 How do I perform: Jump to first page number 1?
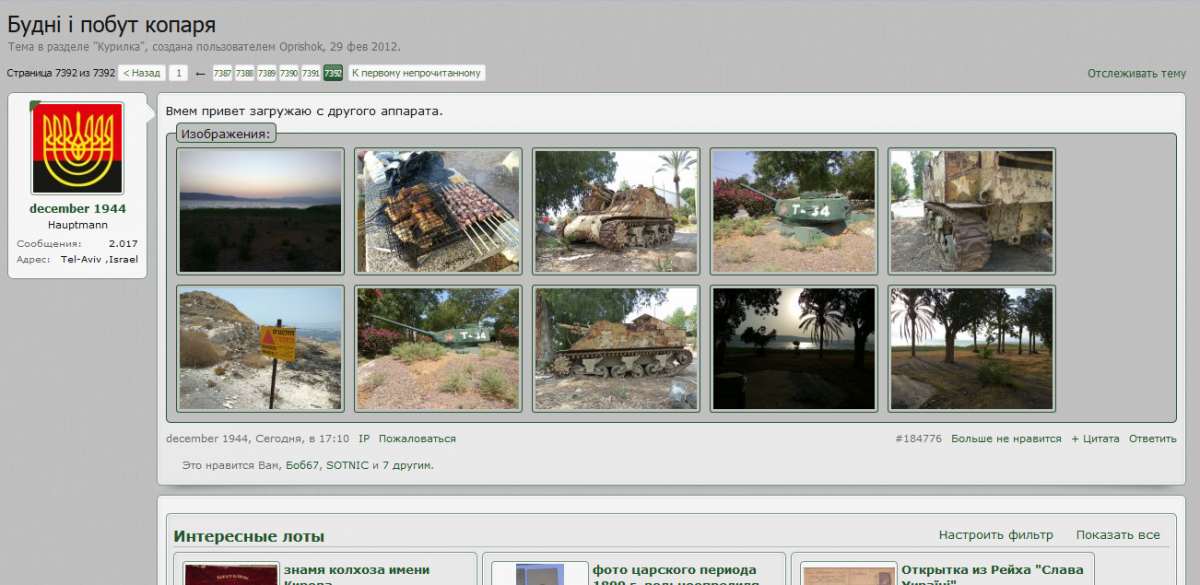coord(178,73)
